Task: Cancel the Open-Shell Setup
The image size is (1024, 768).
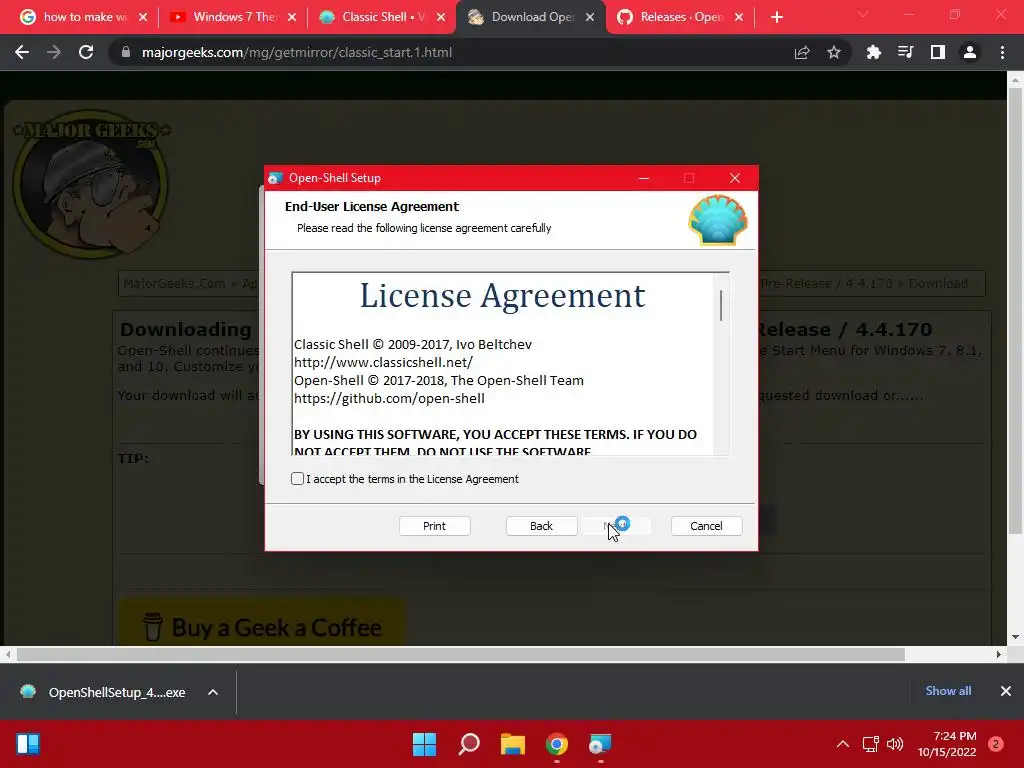Action: coord(706,526)
